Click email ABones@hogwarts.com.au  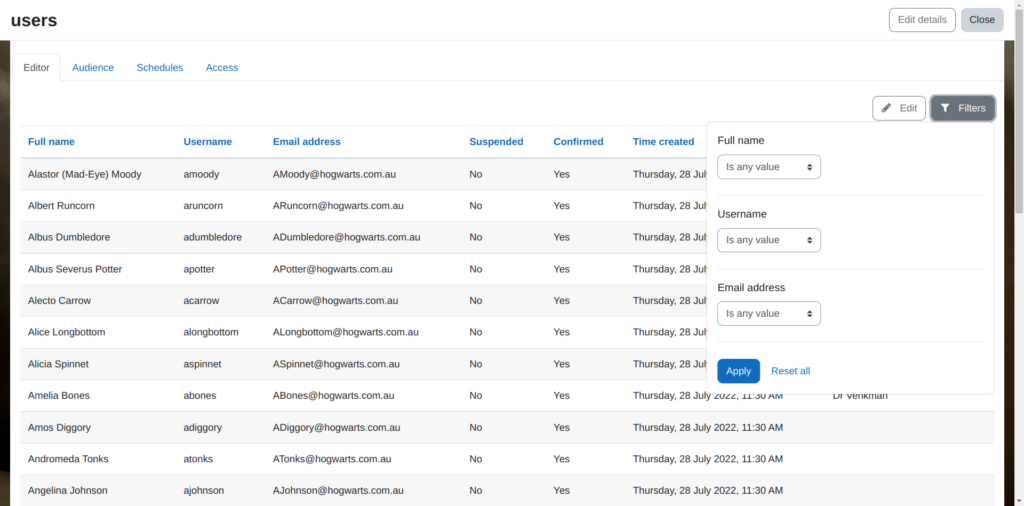coord(334,395)
